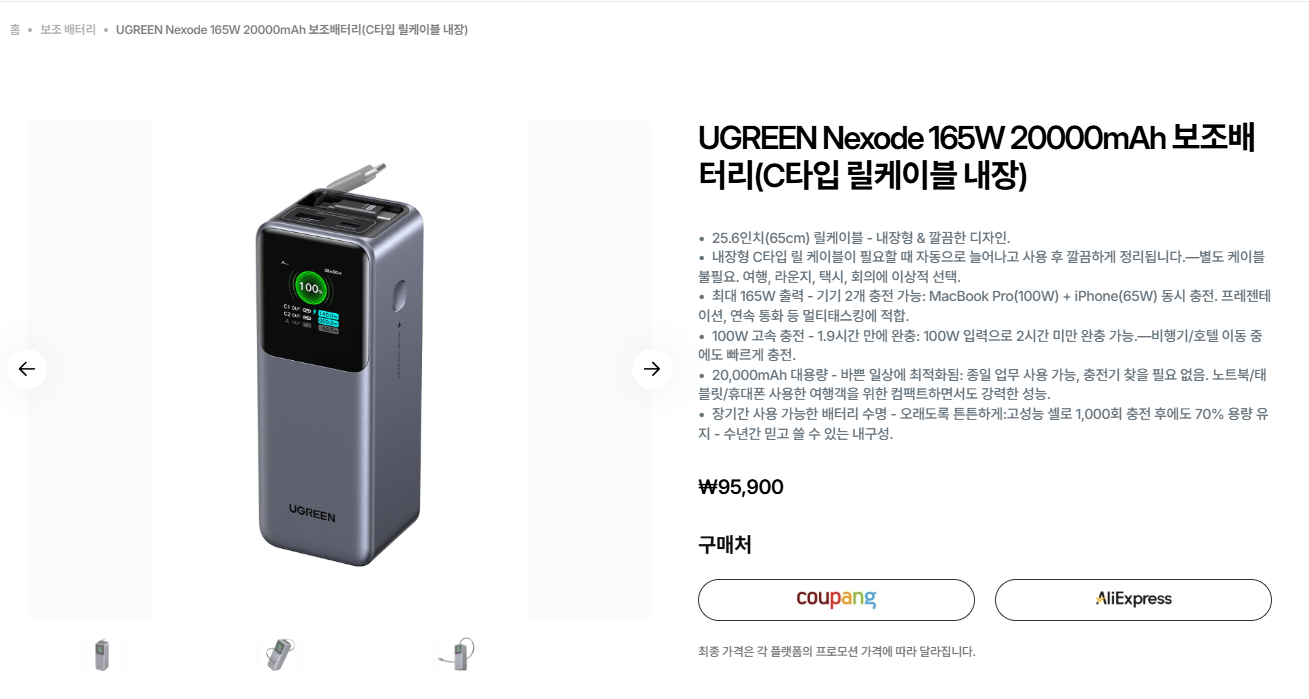Click the faded next slide panel

tap(589, 368)
